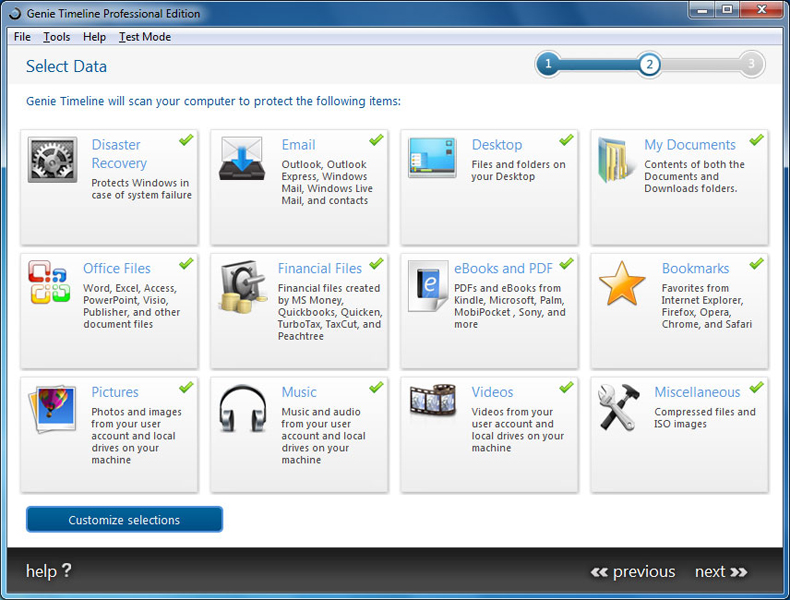Uncheck the eBooks and PDF checkmark
This screenshot has width=790, height=600.
[x=566, y=263]
